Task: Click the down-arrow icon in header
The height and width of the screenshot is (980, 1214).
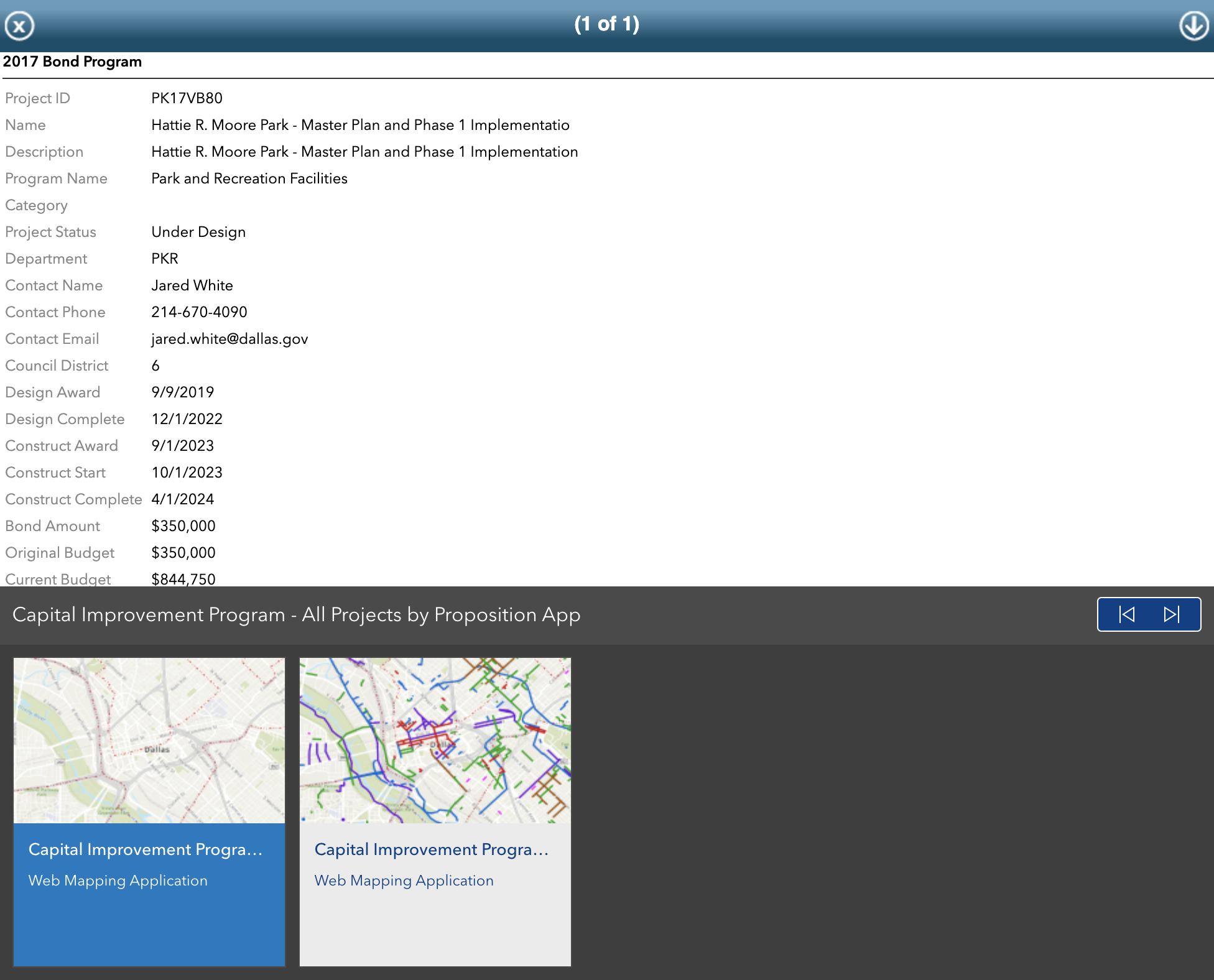Action: [x=1193, y=26]
